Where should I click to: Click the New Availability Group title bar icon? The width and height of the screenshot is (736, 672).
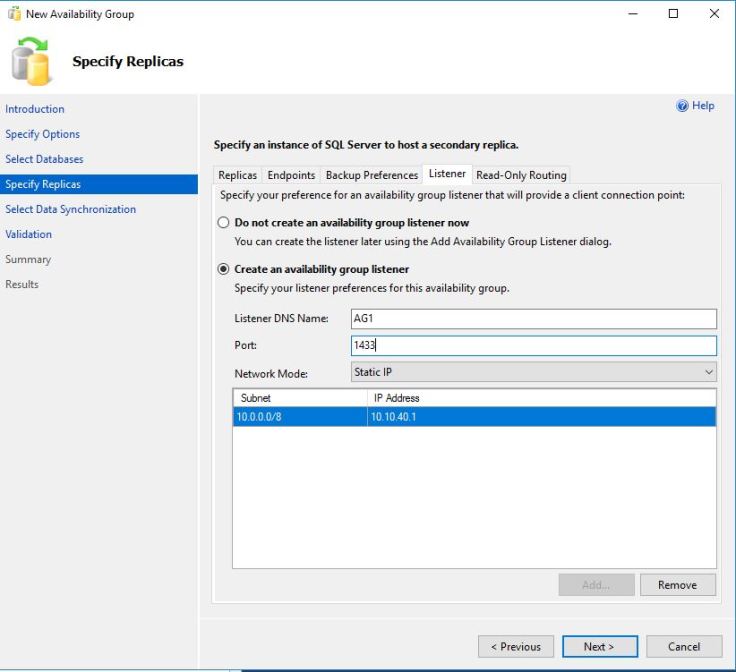coord(13,14)
